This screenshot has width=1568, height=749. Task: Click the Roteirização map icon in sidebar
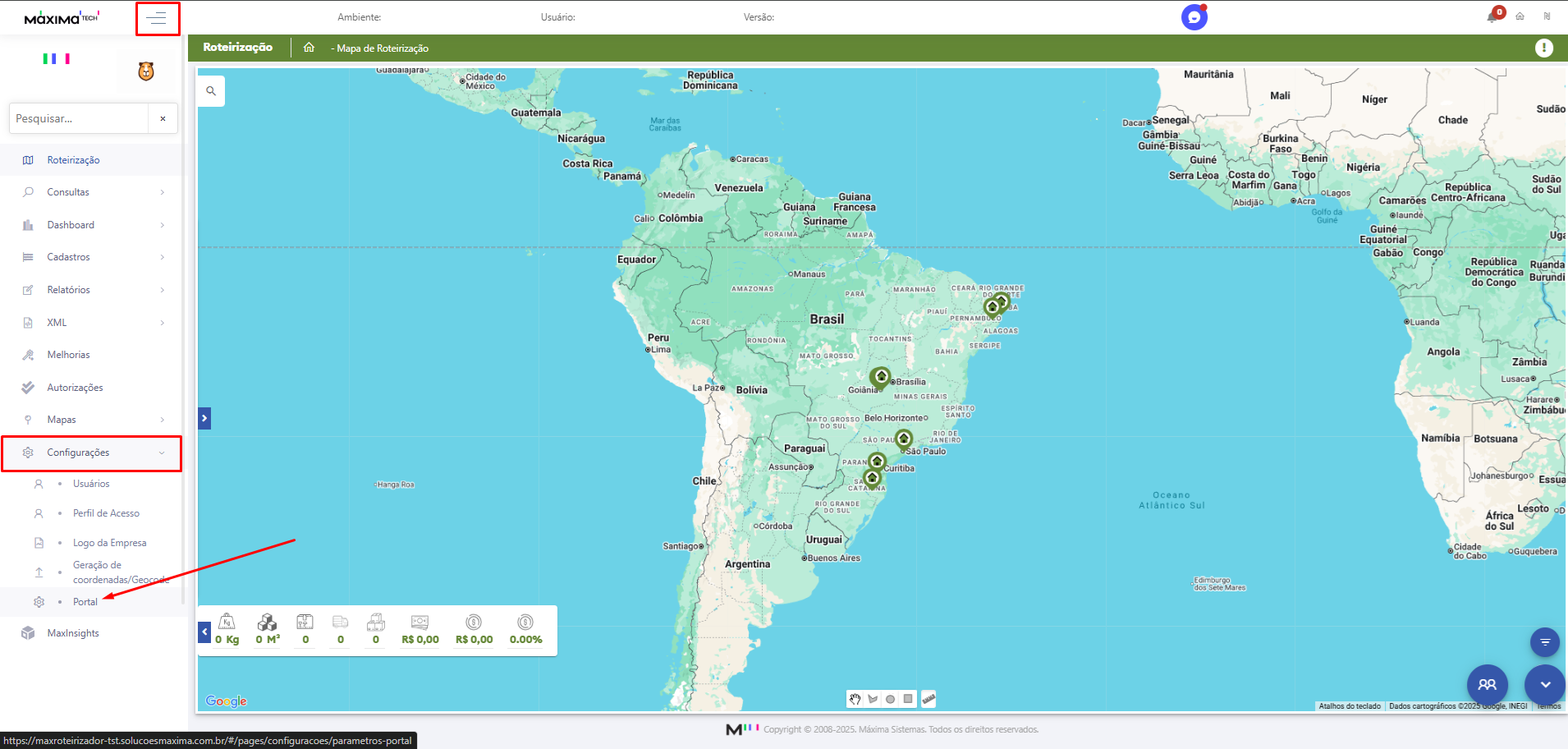pyautogui.click(x=28, y=160)
